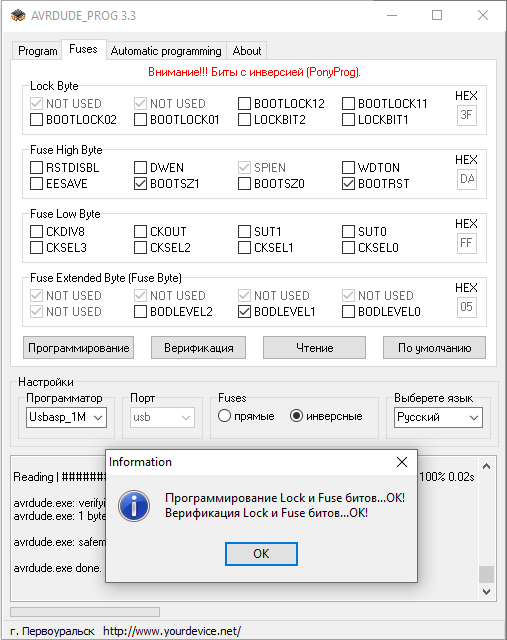Close the Information dialog with X icon
This screenshot has width=507, height=640.
tap(402, 462)
